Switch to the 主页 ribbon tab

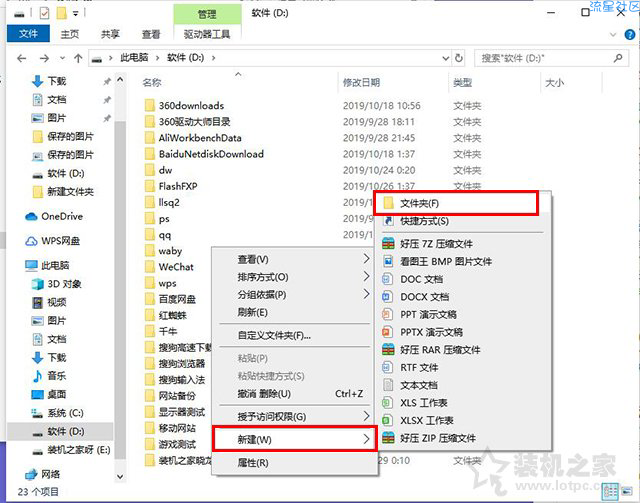pyautogui.click(x=70, y=34)
